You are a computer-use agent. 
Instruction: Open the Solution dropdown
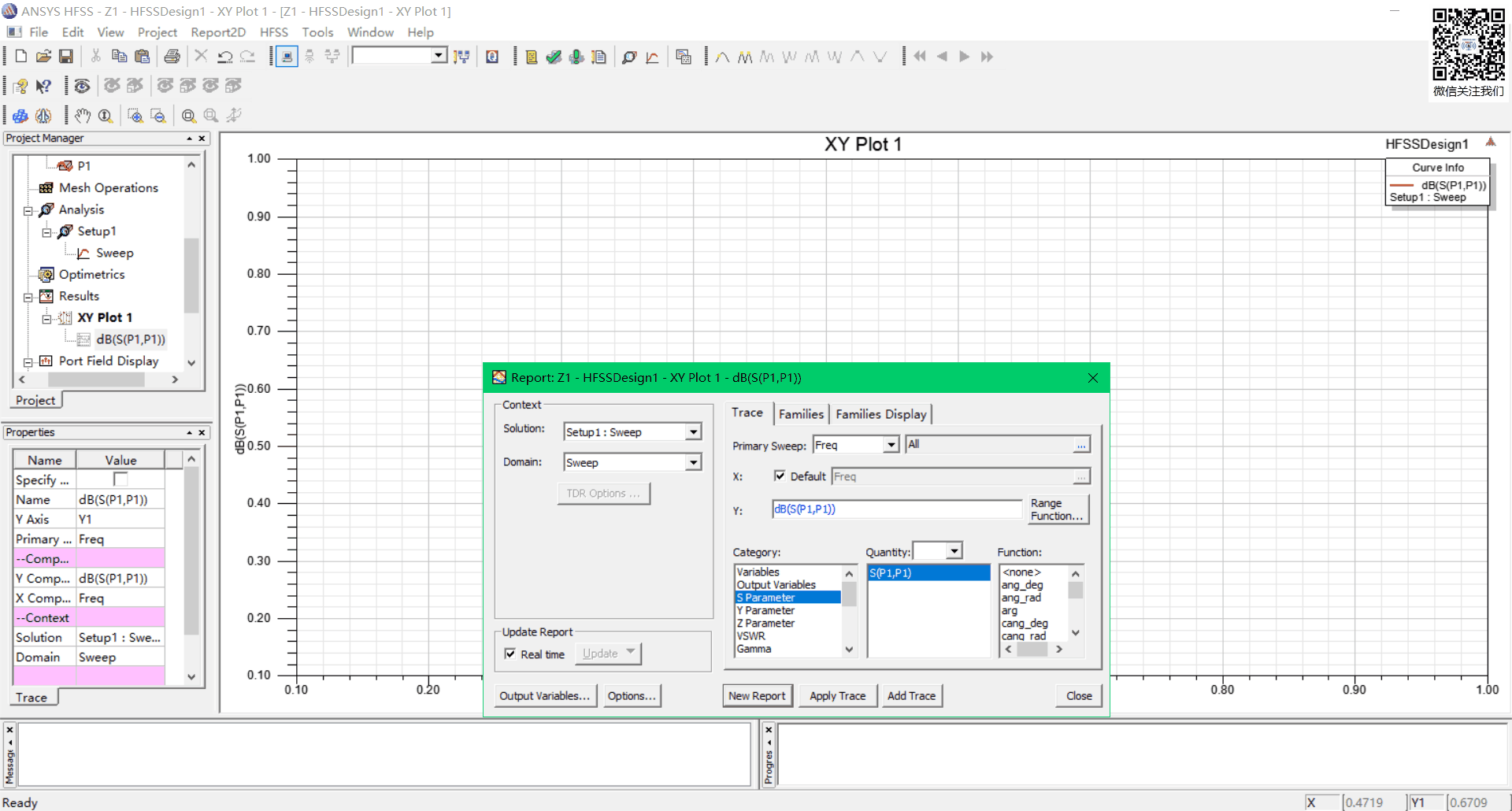click(x=693, y=432)
